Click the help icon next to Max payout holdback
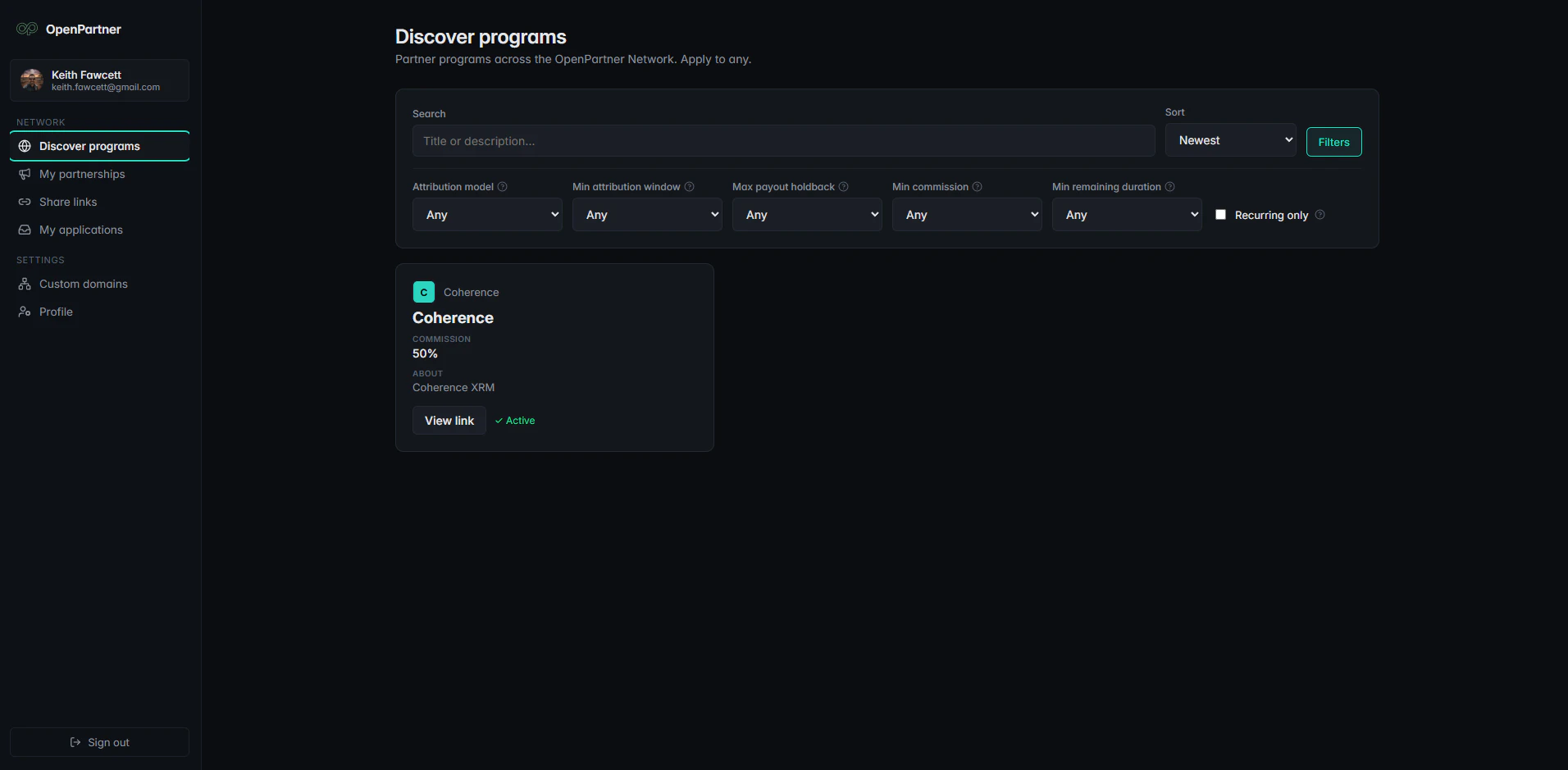1568x770 pixels. point(844,187)
